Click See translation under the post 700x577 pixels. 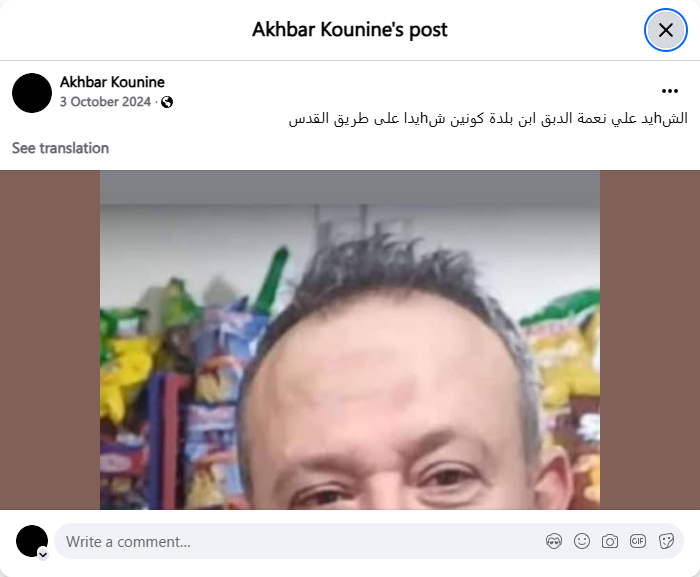(x=60, y=148)
